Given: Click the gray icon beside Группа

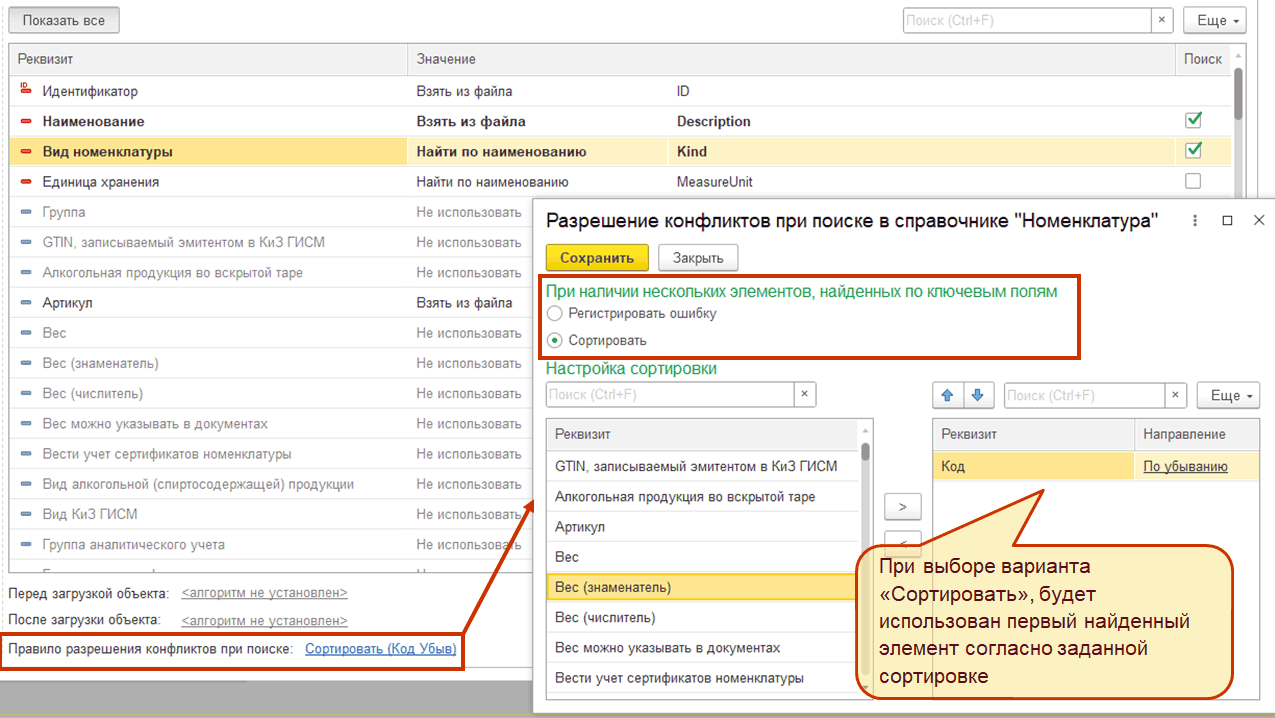Looking at the screenshot, I should (26, 212).
